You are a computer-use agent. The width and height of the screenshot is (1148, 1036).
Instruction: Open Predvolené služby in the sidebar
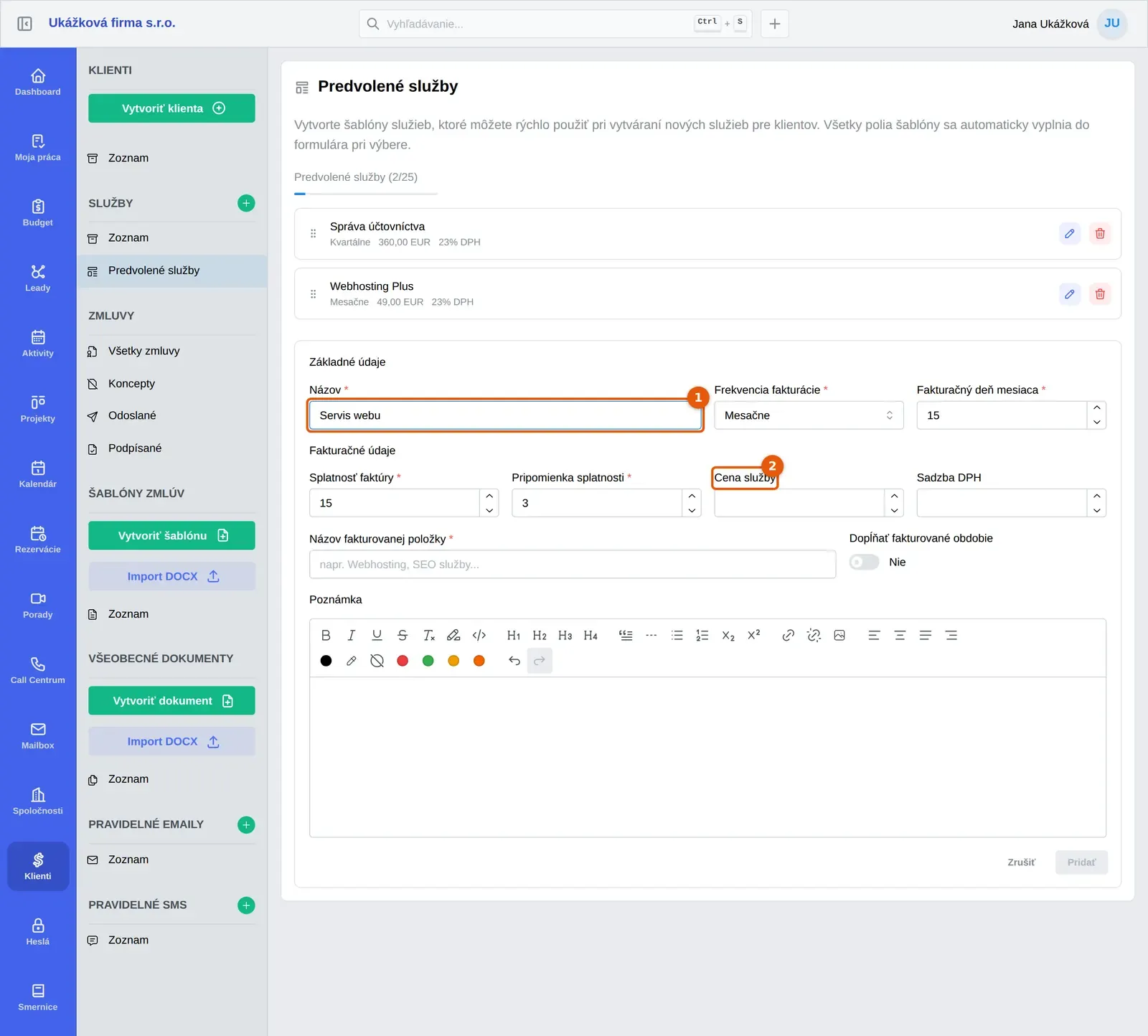171,271
